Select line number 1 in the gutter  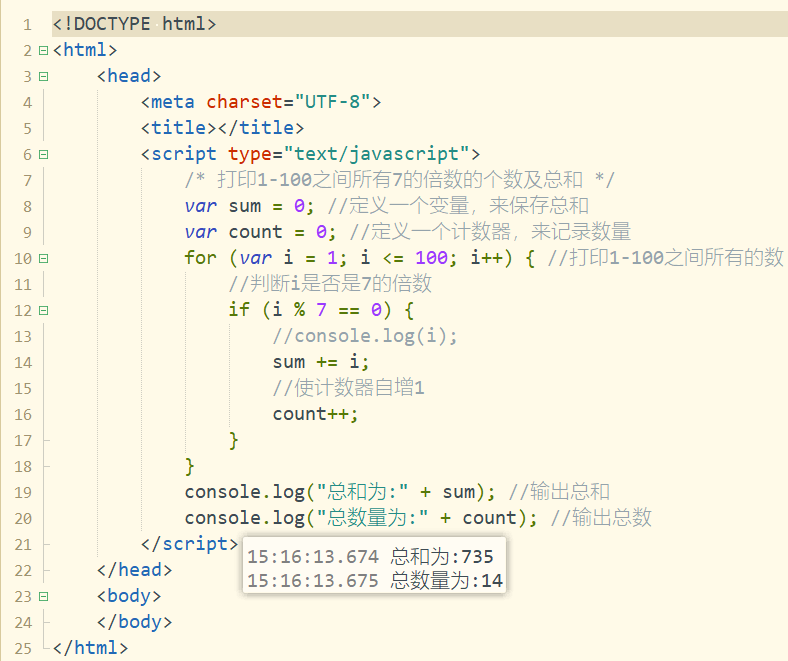27,25
